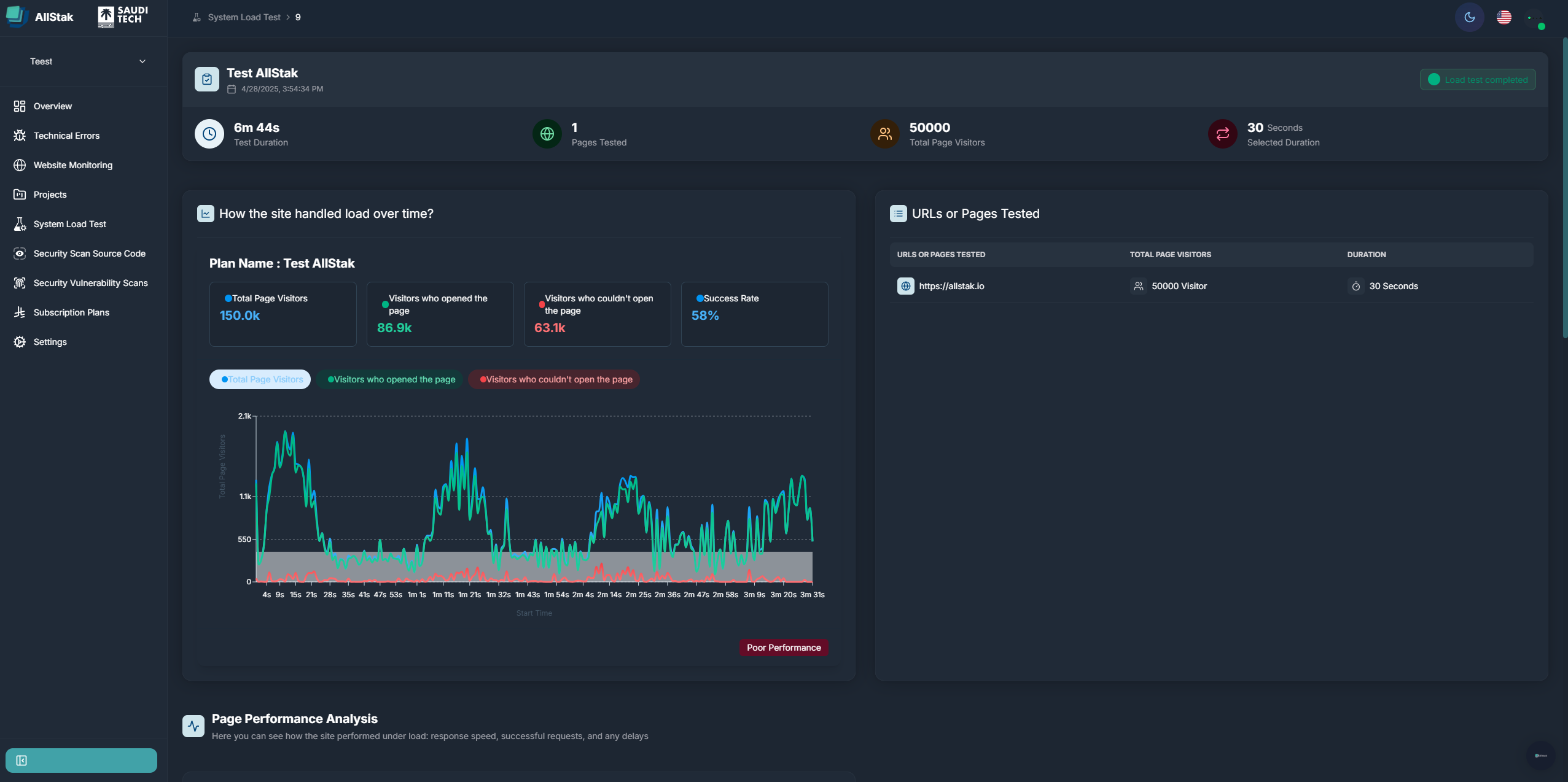Click the Pages Tested globe icon
Image resolution: width=1568 pixels, height=782 pixels.
point(547,134)
